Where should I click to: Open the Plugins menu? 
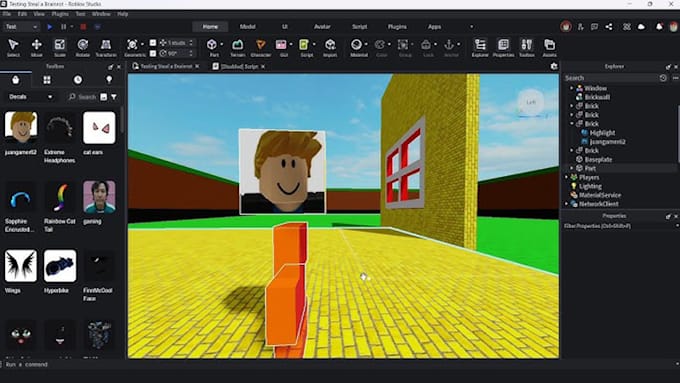click(x=60, y=14)
